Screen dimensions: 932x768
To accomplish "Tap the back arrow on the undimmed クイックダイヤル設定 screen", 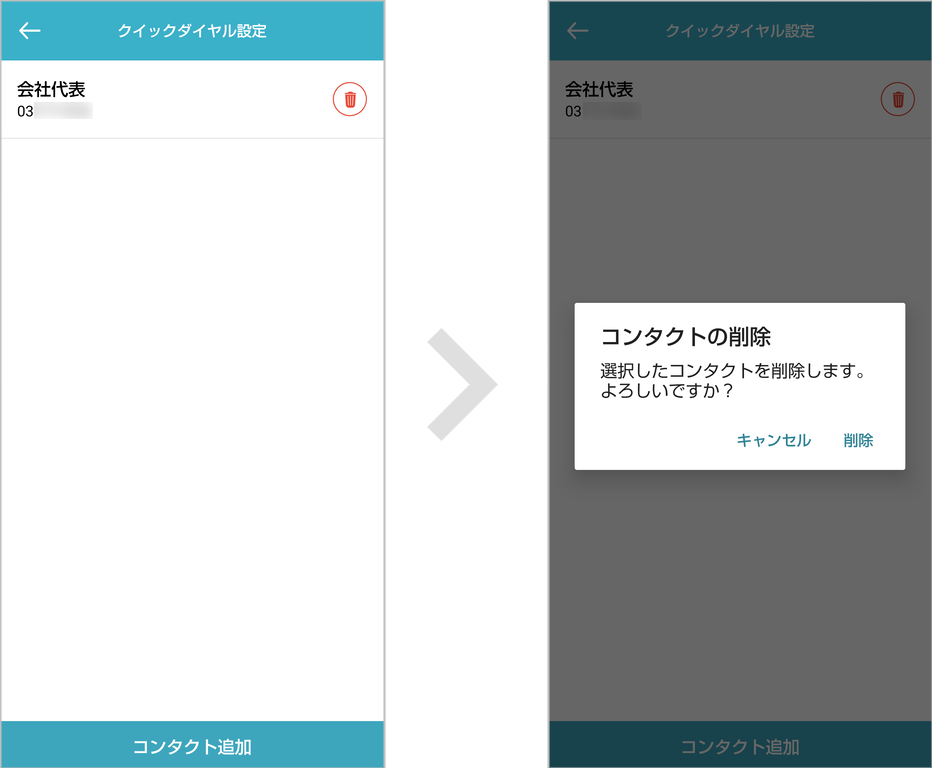I will pyautogui.click(x=30, y=30).
